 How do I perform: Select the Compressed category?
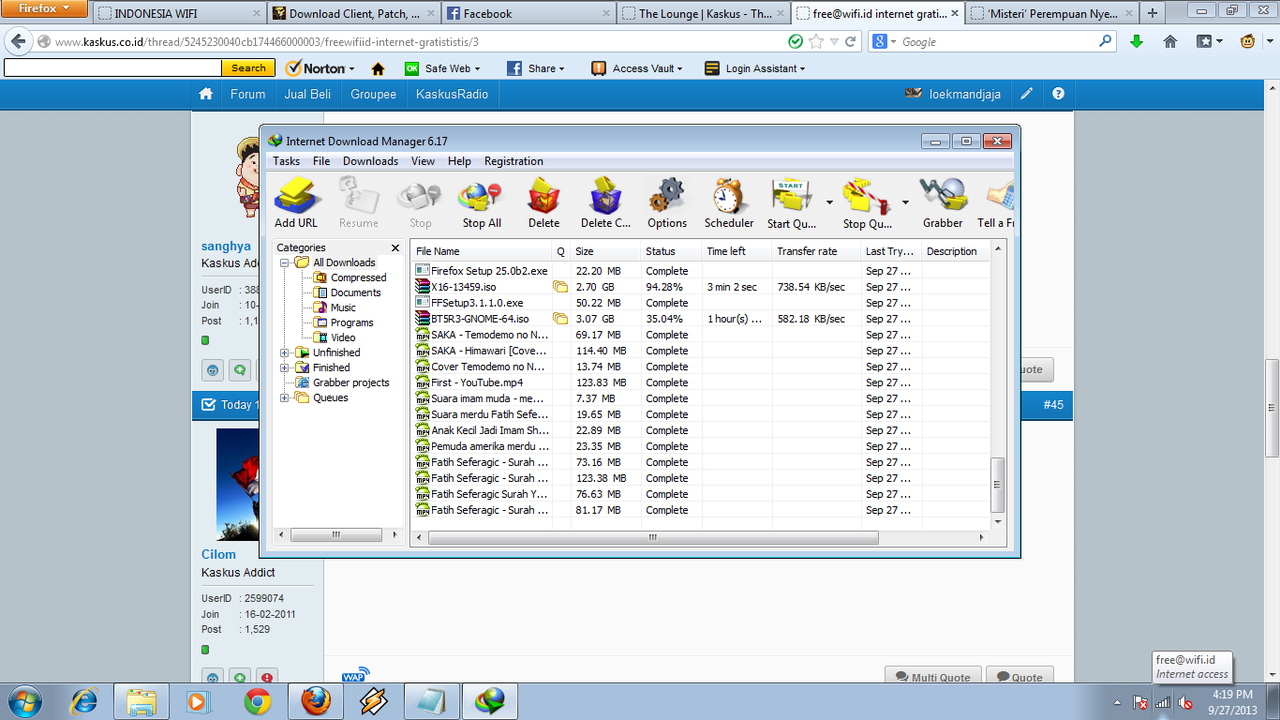click(358, 278)
